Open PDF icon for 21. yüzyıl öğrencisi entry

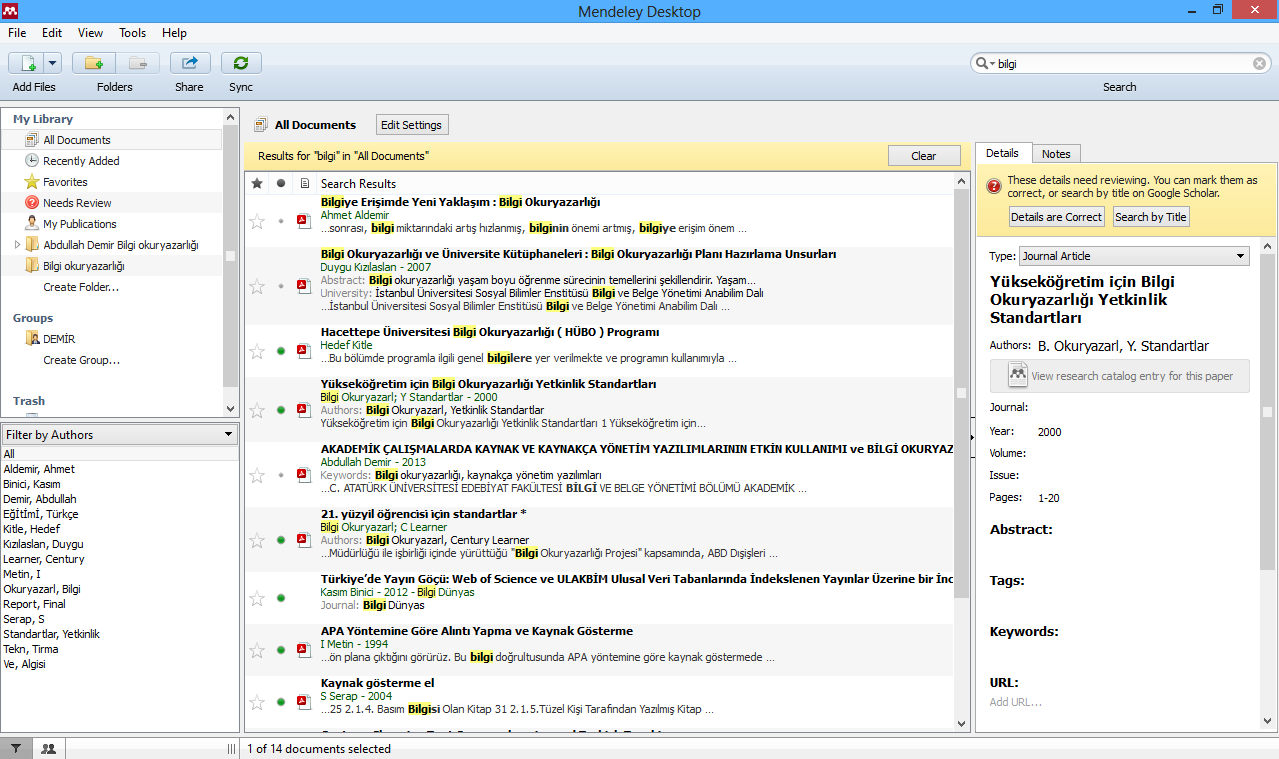(304, 540)
